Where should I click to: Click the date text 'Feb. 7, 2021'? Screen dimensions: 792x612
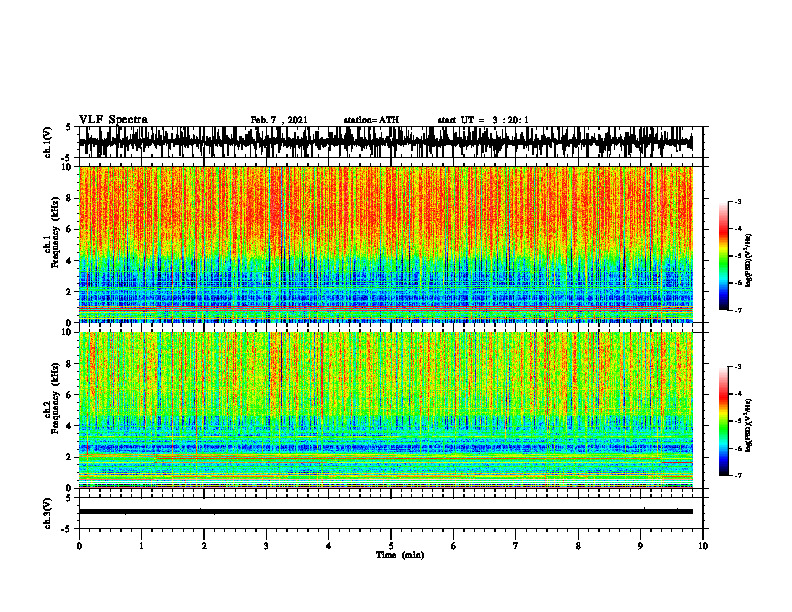(x=279, y=120)
